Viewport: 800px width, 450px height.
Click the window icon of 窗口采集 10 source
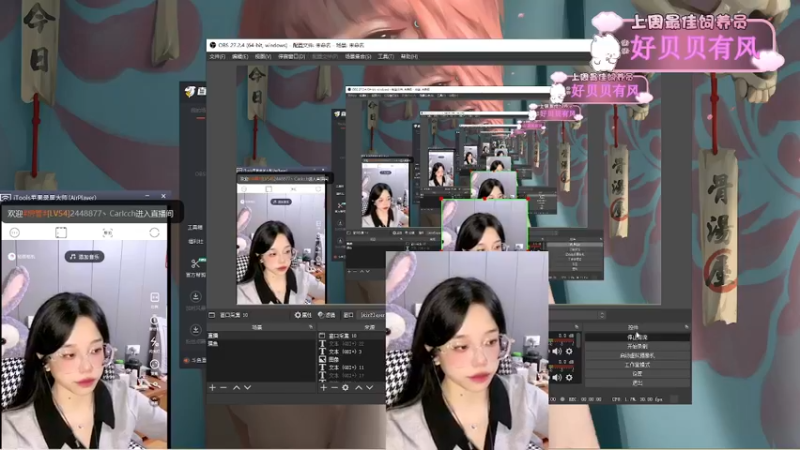(322, 336)
